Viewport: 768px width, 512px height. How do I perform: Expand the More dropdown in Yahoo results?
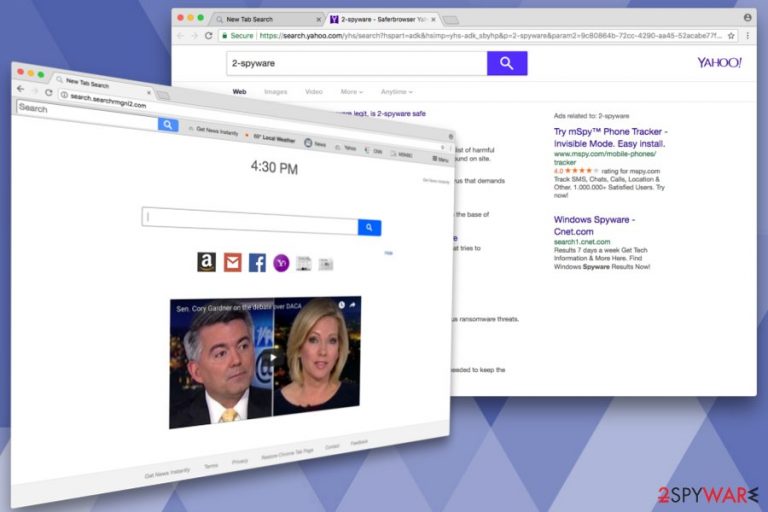[x=352, y=92]
